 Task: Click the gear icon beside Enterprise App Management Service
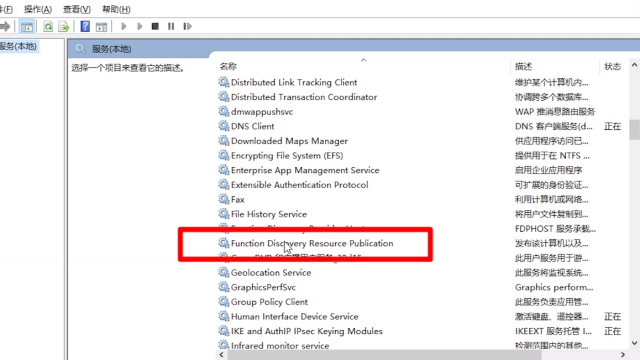(x=224, y=169)
